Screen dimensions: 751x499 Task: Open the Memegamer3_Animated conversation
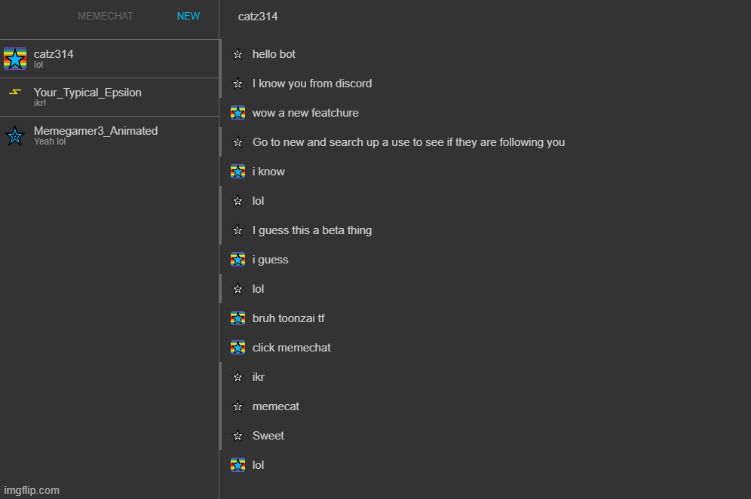click(110, 135)
